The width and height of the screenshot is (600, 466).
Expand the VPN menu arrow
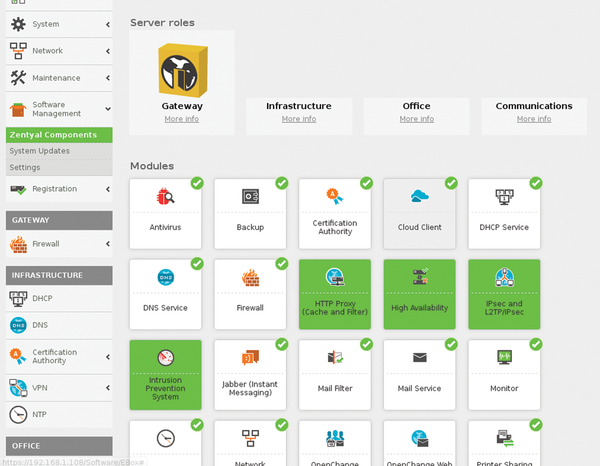click(108, 388)
